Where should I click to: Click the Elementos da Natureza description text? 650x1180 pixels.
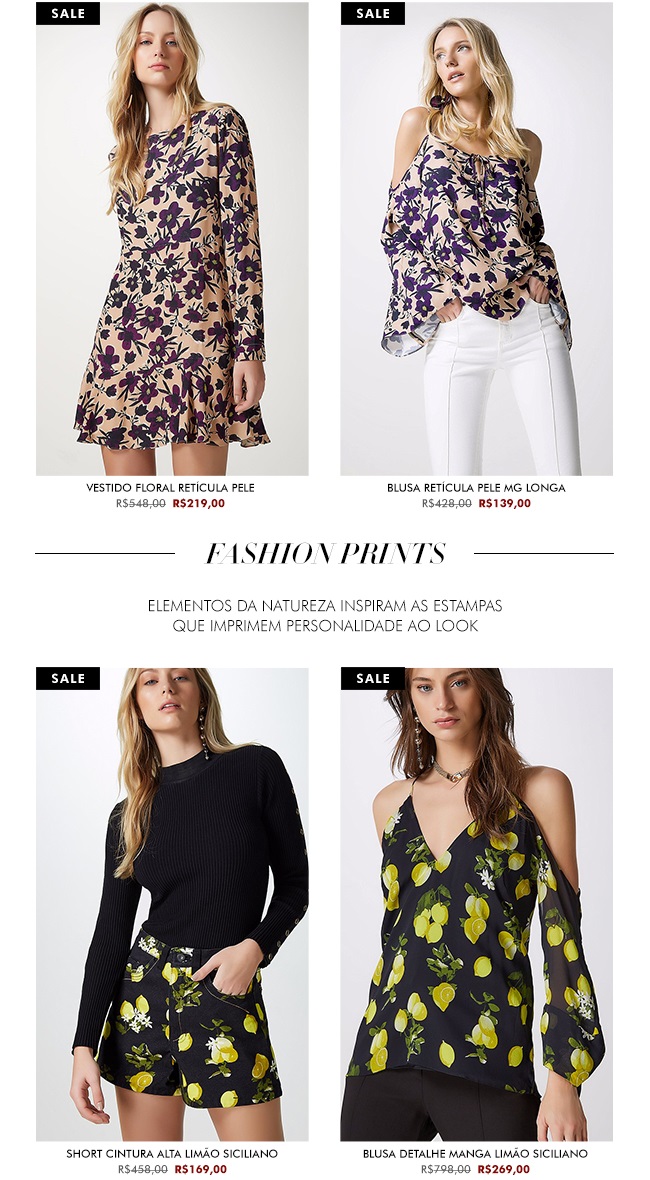pos(325,616)
